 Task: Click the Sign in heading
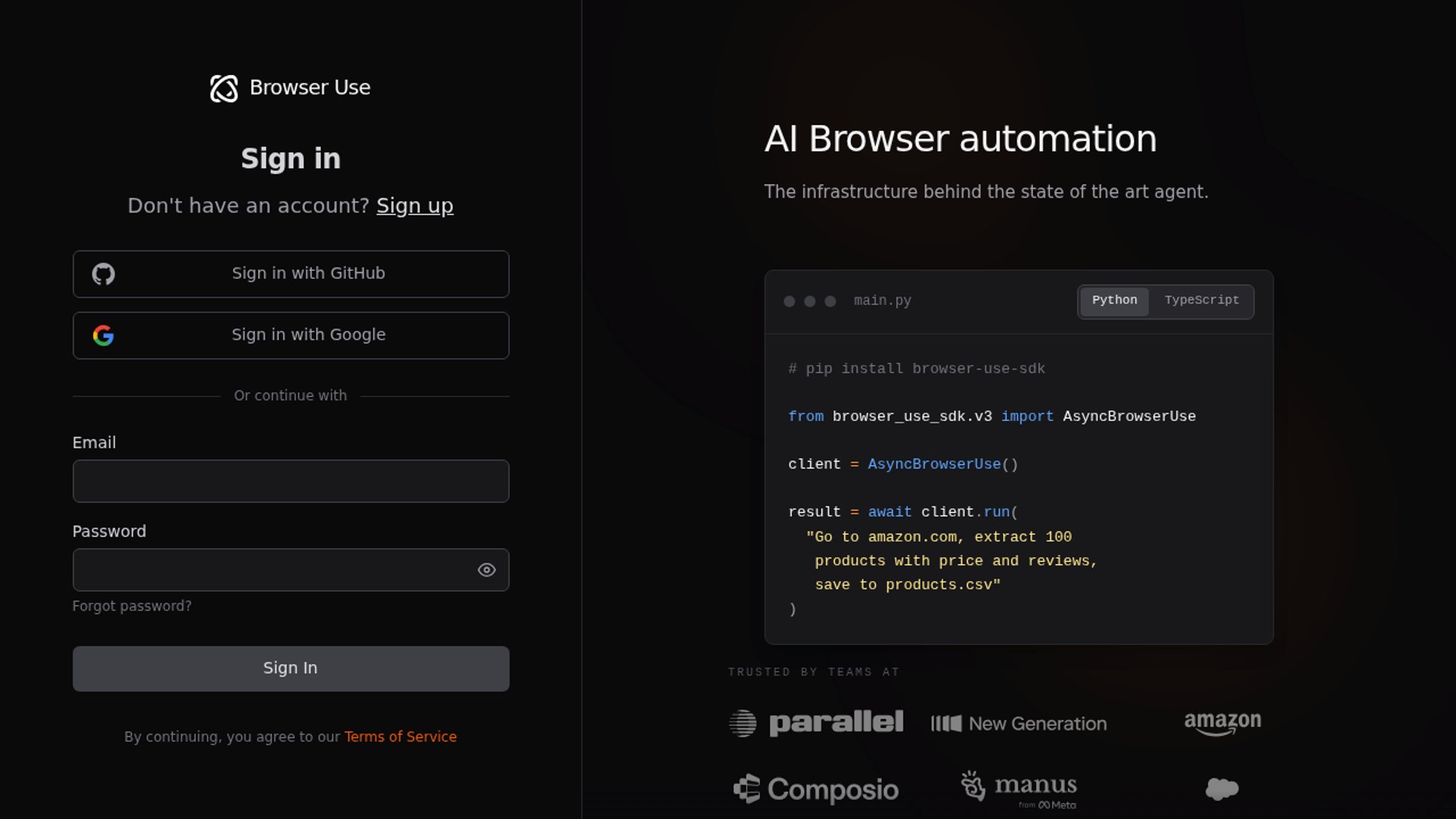290,158
